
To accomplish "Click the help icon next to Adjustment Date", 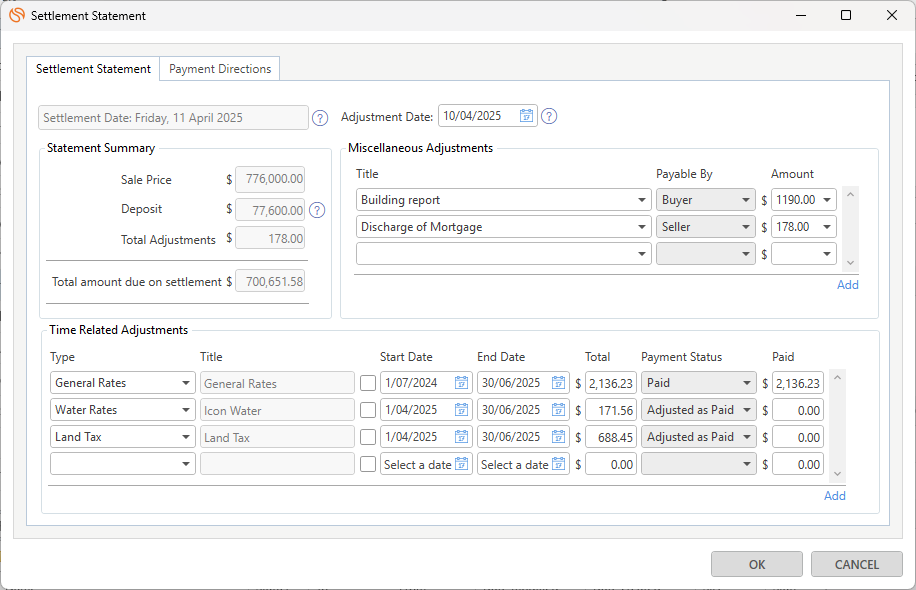I will click(x=549, y=116).
